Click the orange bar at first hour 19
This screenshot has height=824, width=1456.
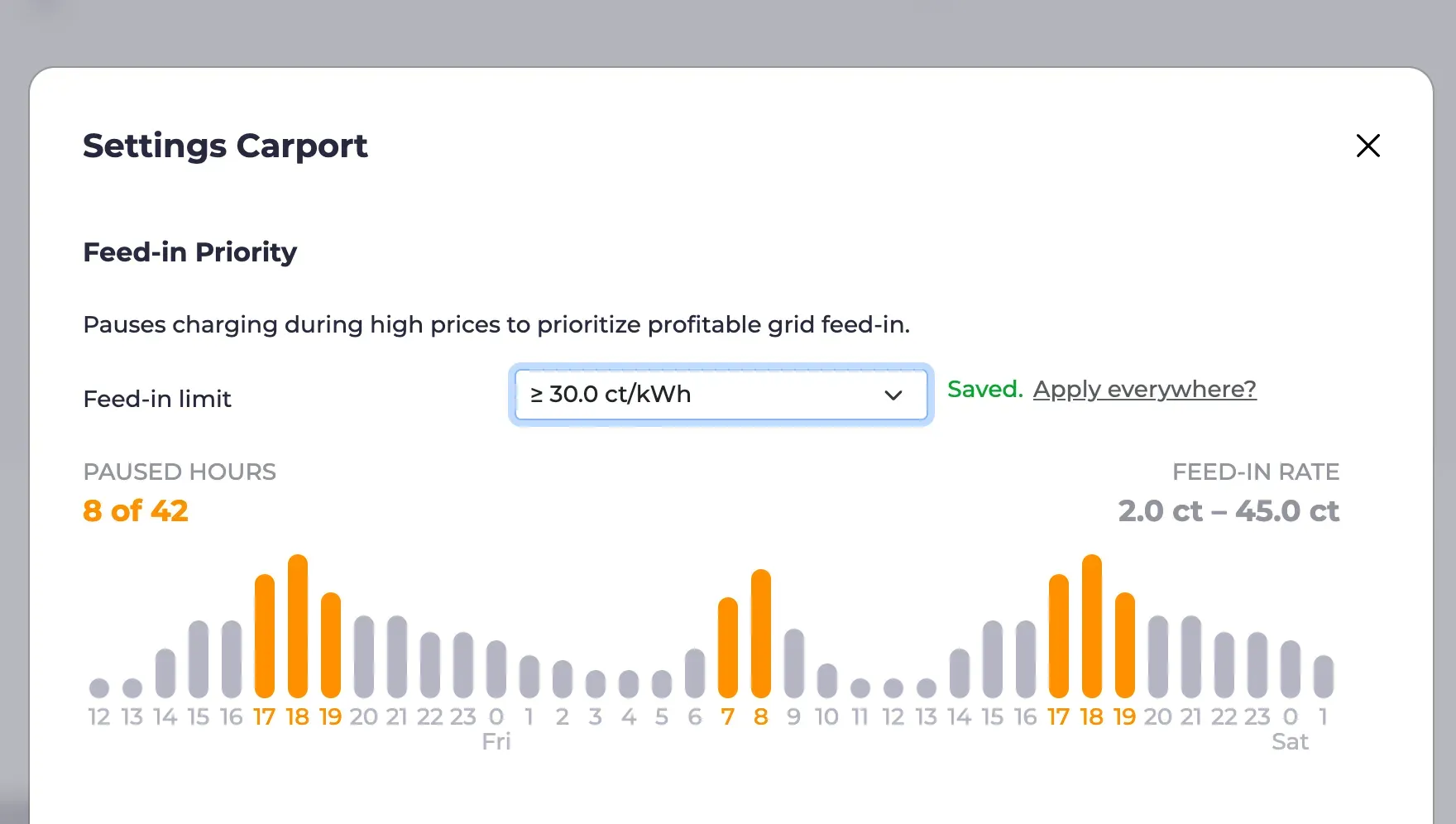tap(331, 645)
